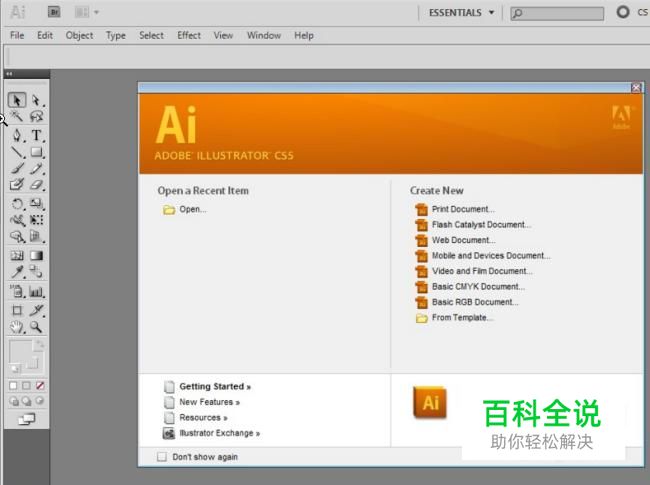The height and width of the screenshot is (485, 650).
Task: Set paint type to None
Action: 40,386
